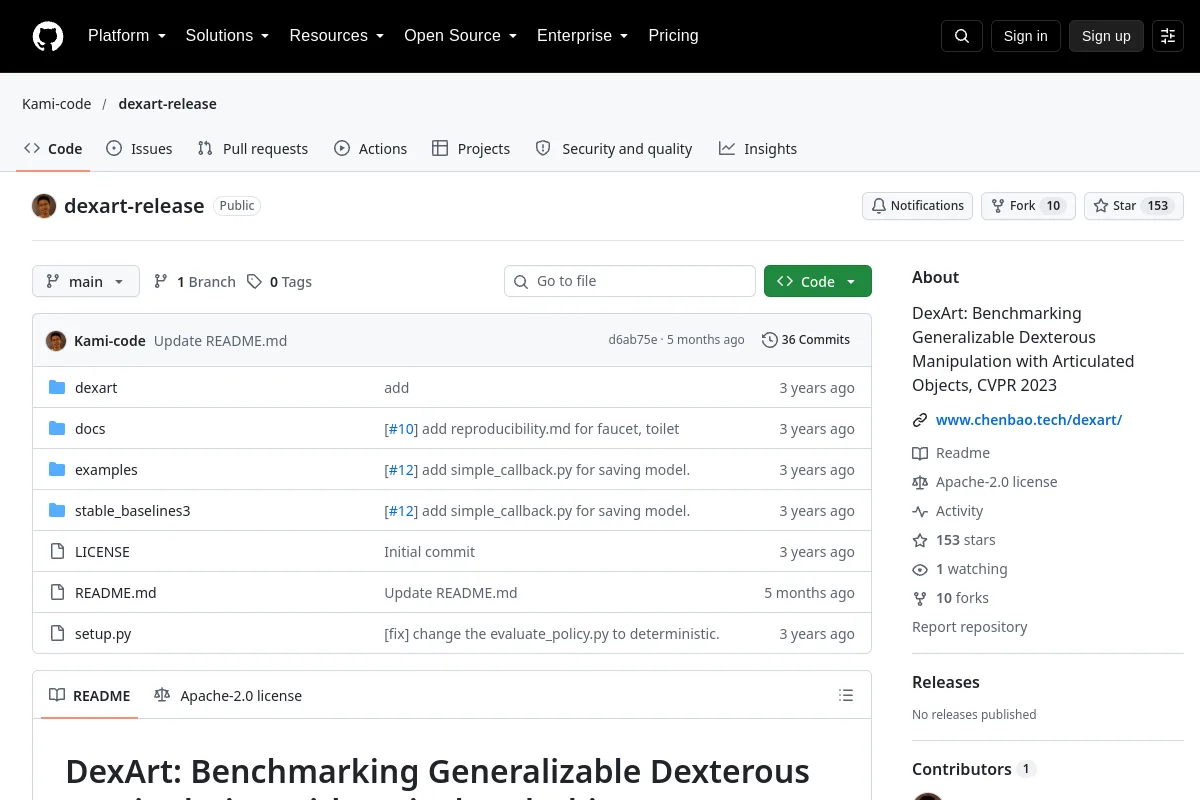The height and width of the screenshot is (800, 1200).
Task: Expand the Solutions menu
Action: pyautogui.click(x=227, y=36)
